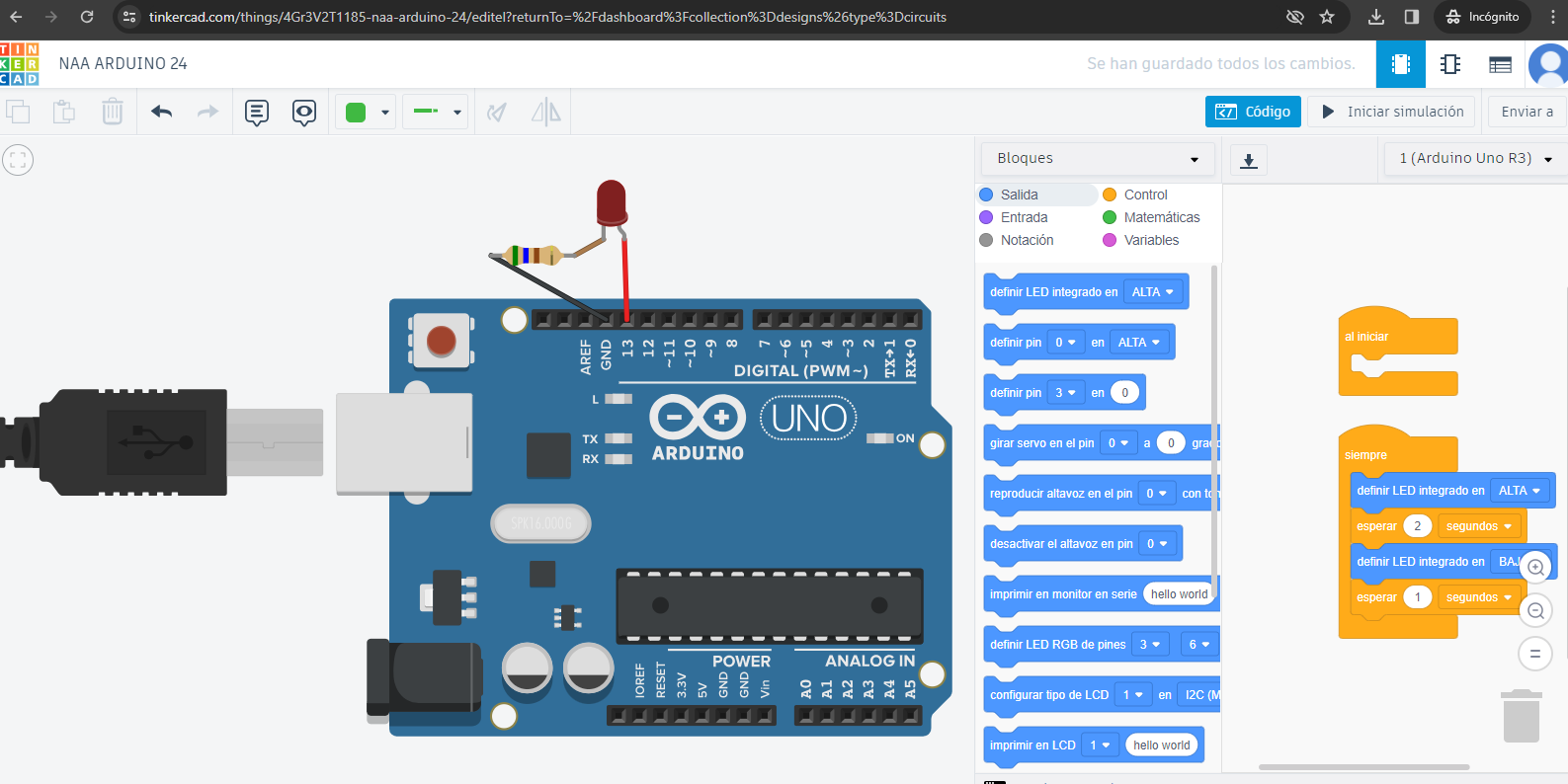Click the trash delete icon in toolbar

pos(113,112)
